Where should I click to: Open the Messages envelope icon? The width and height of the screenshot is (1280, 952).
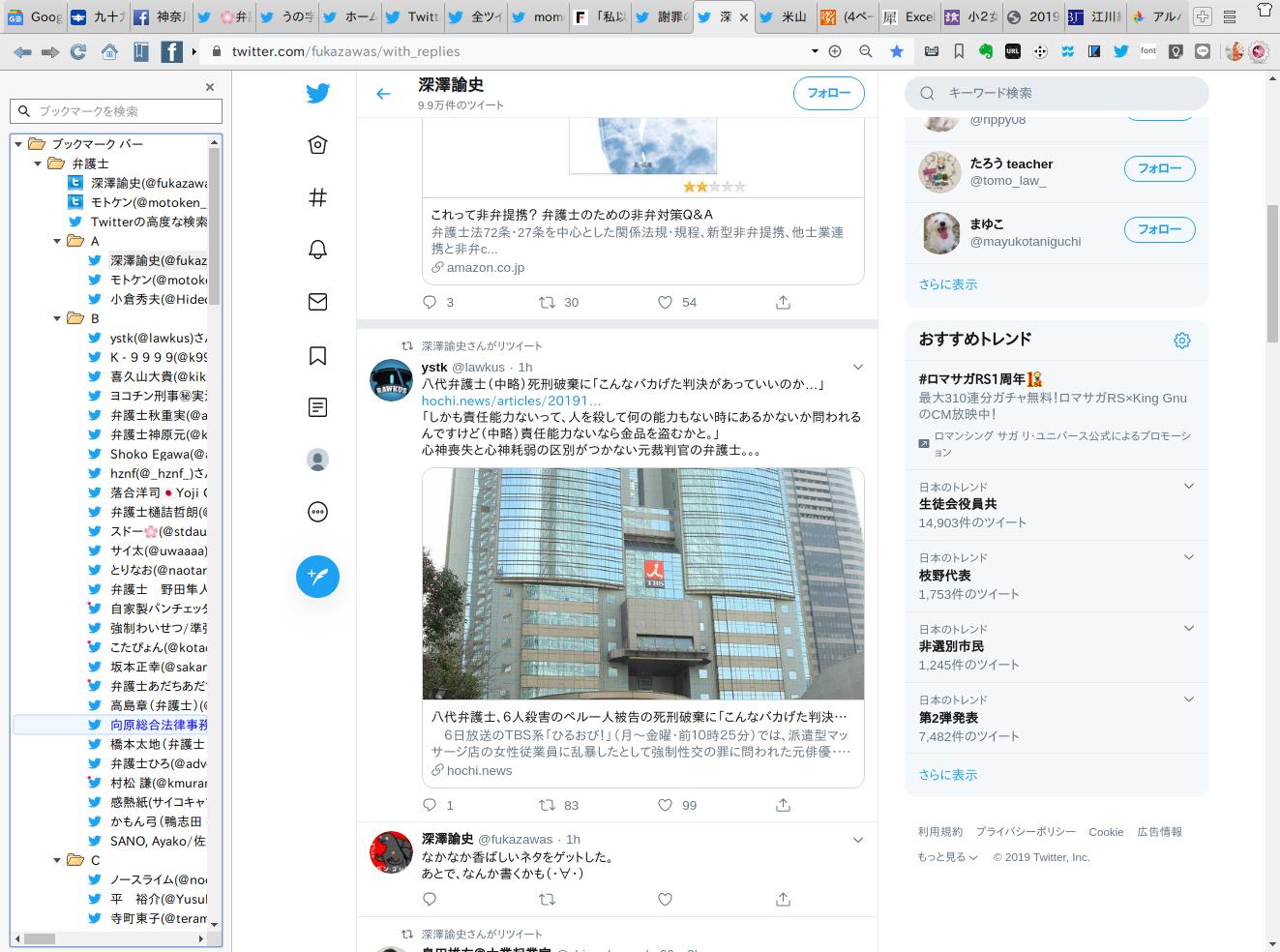click(x=317, y=302)
